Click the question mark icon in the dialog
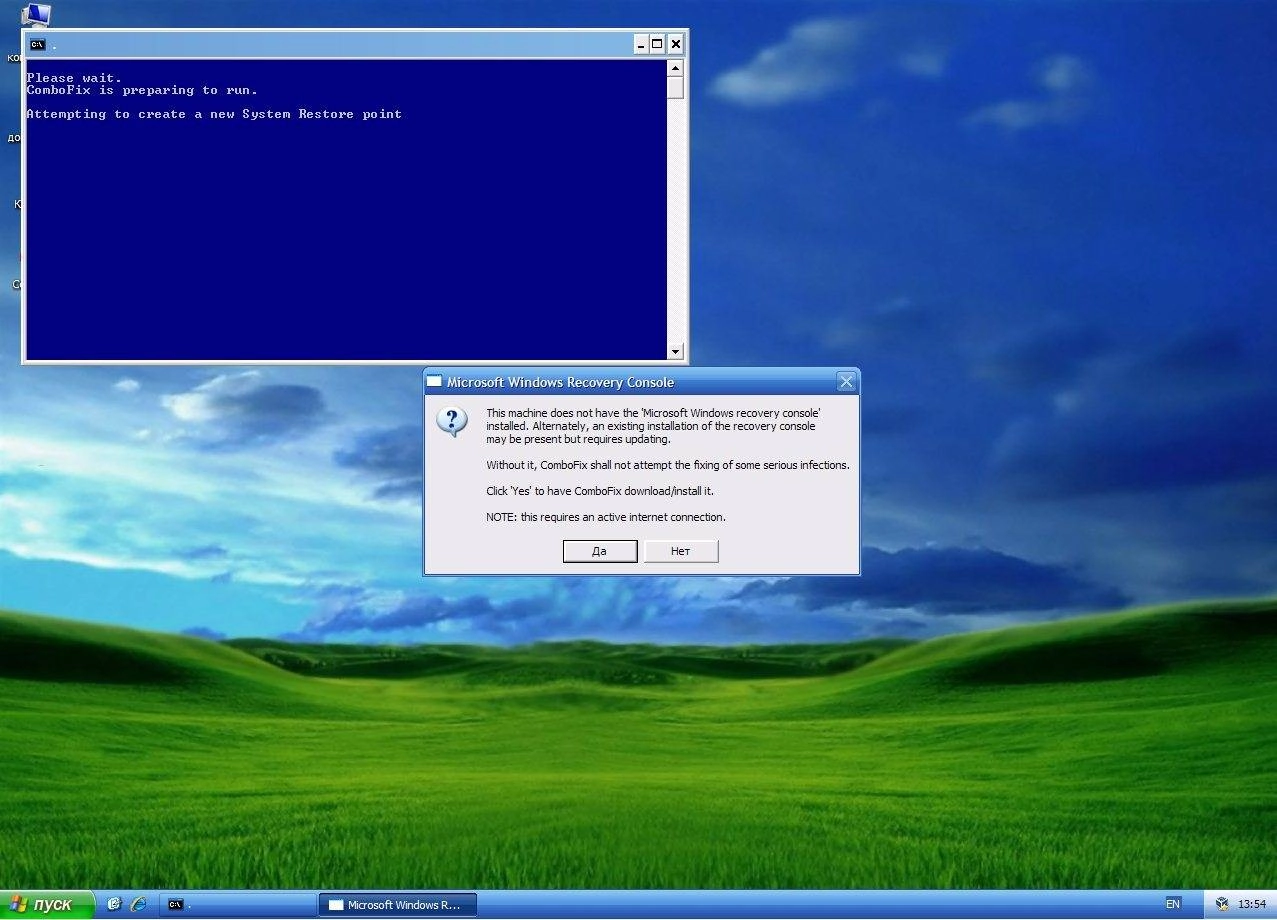Viewport: 1277px width, 920px height. coord(452,422)
